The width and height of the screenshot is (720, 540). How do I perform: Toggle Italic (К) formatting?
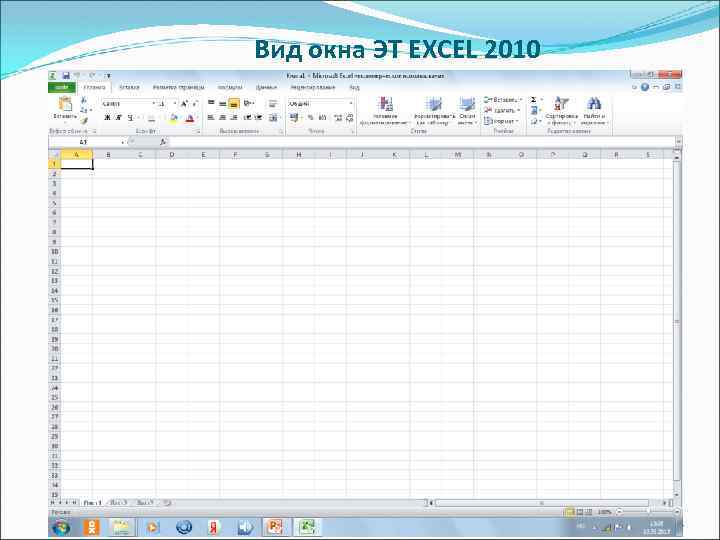pyautogui.click(x=118, y=118)
